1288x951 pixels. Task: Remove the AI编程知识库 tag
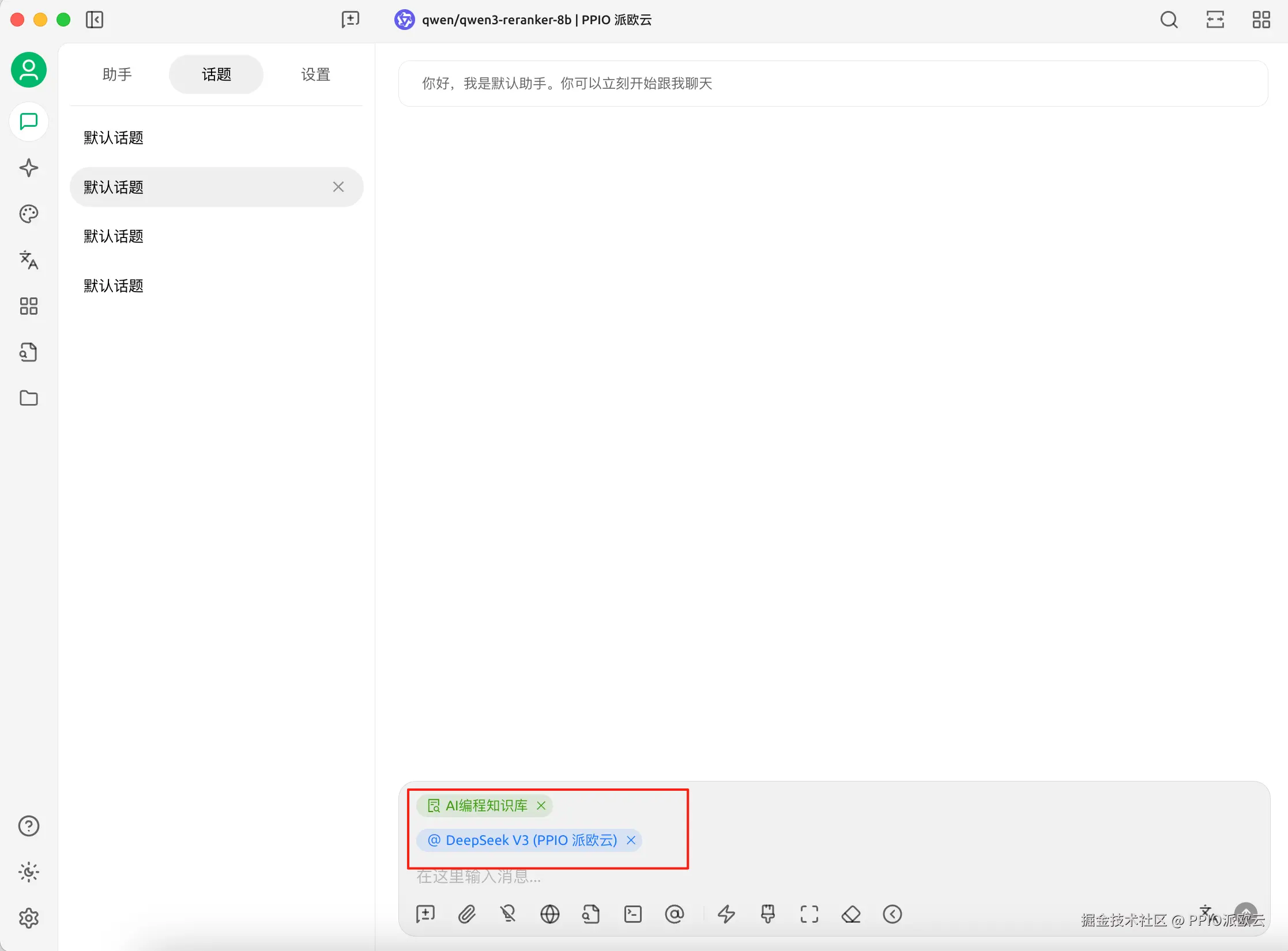coord(541,805)
